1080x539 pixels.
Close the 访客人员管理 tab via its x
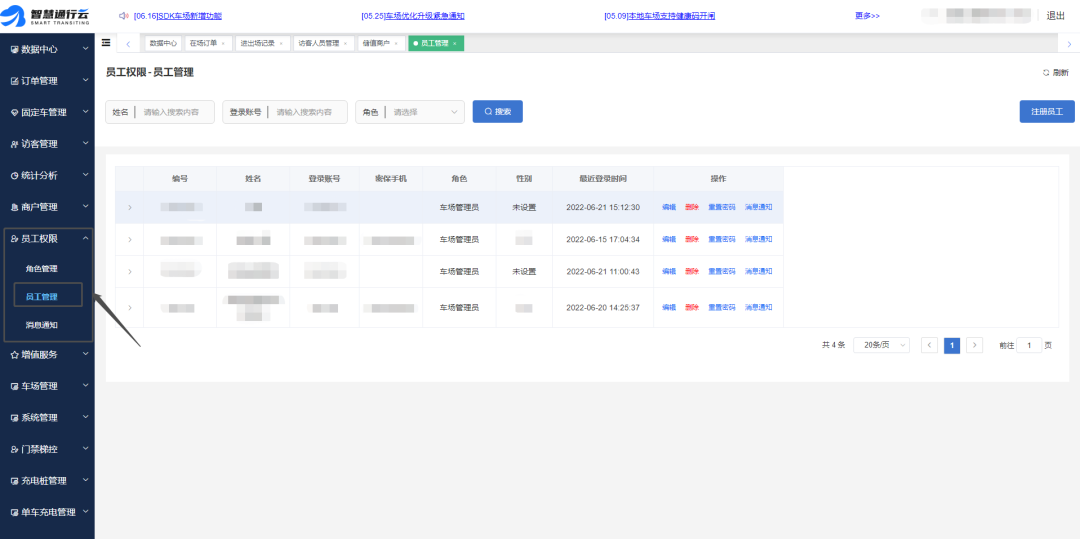344,43
